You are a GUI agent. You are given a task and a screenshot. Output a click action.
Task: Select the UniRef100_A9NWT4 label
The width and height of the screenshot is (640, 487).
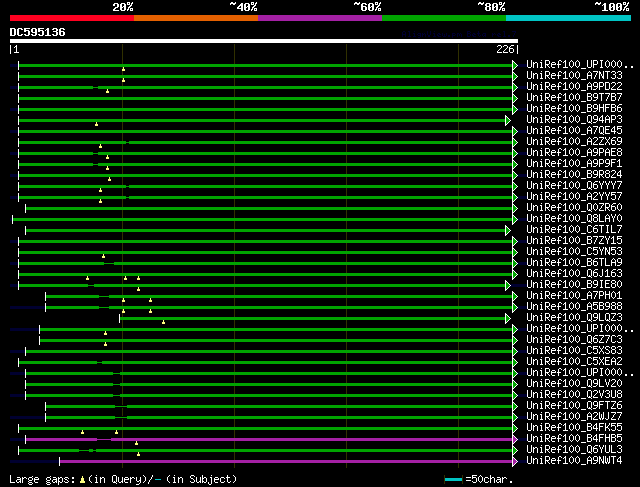[x=574, y=461]
